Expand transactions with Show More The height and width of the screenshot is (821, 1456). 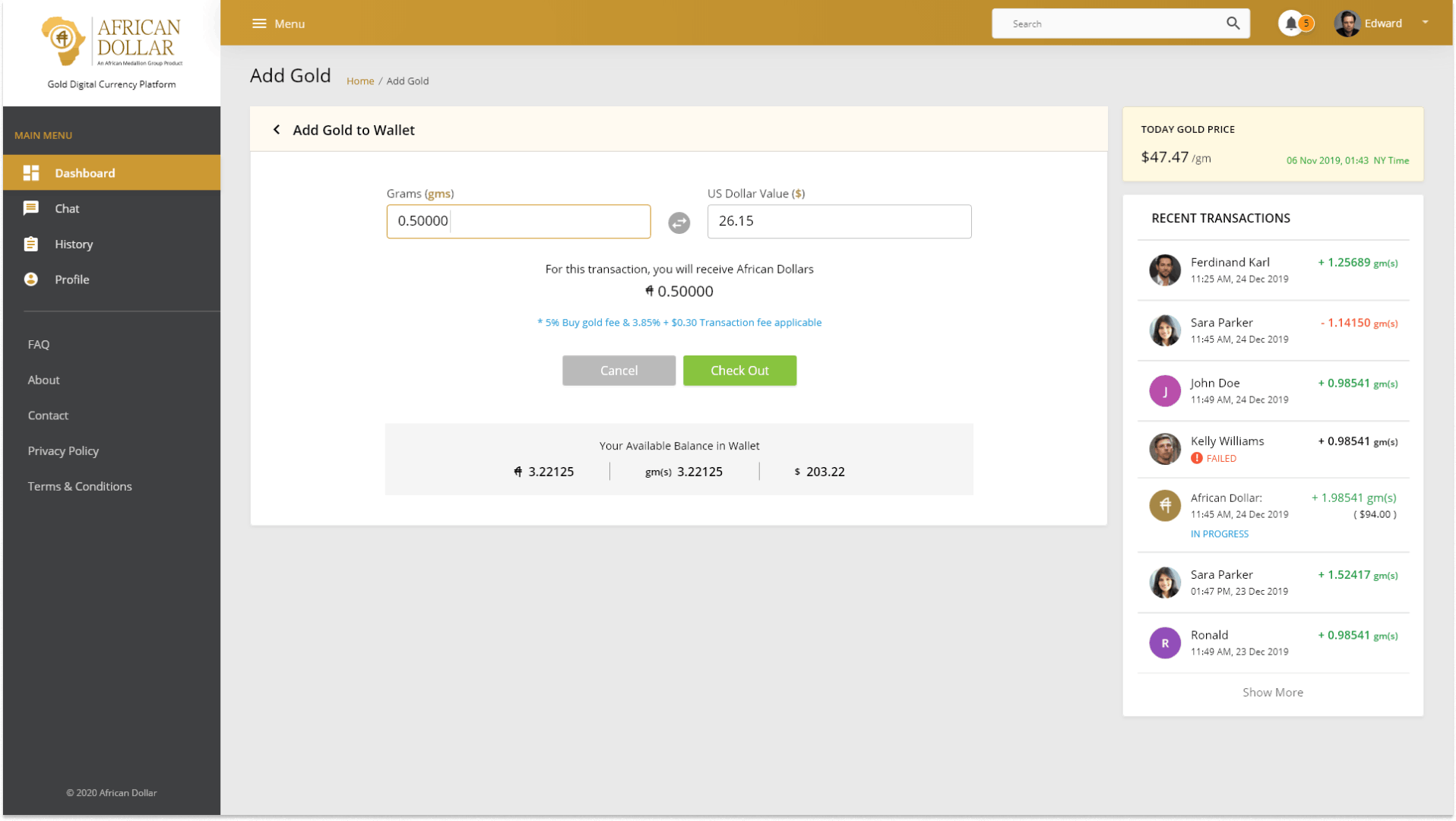pyautogui.click(x=1272, y=692)
